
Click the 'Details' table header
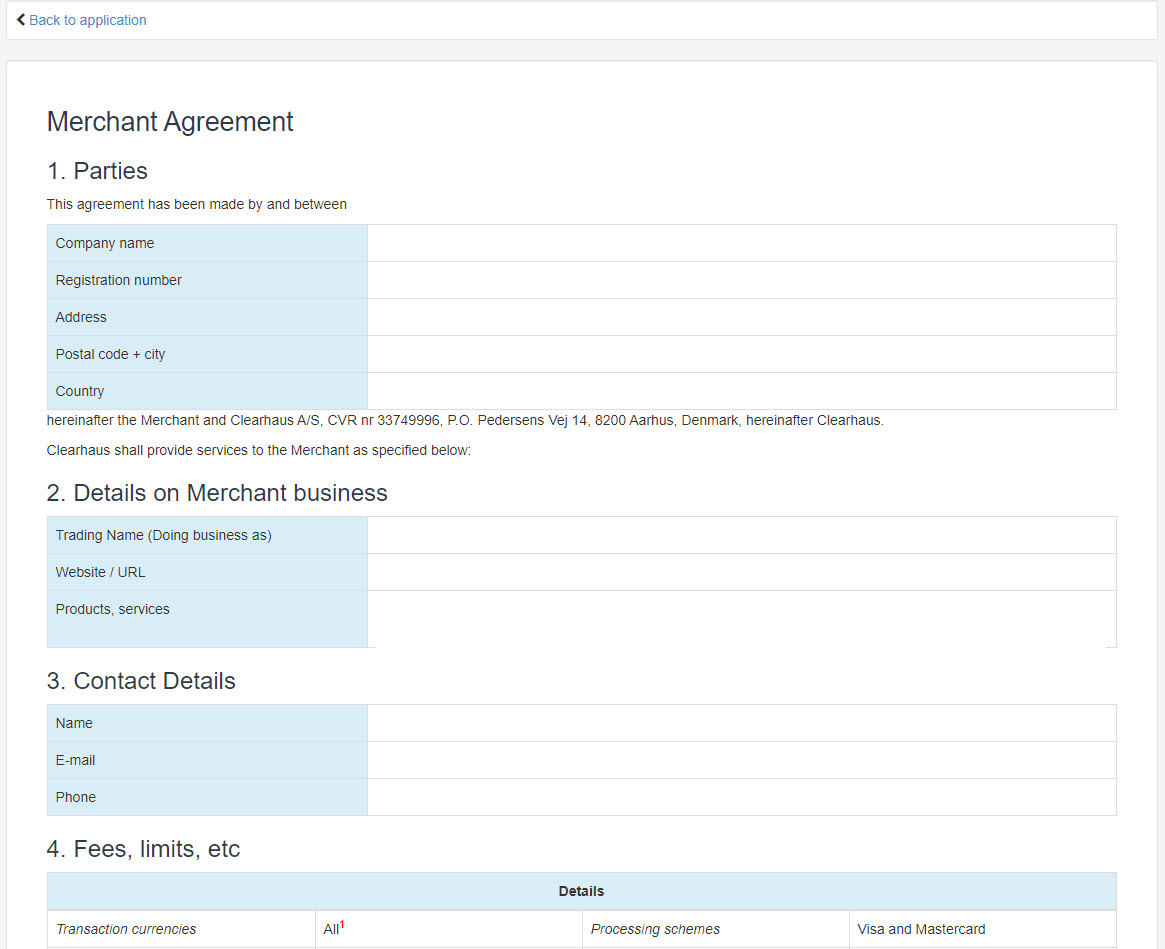(581, 891)
